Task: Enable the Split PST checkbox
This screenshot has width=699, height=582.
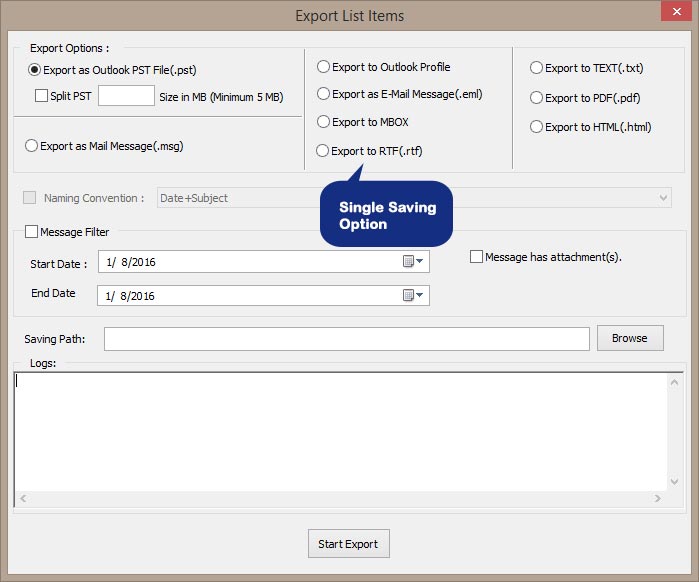Action: 42,96
